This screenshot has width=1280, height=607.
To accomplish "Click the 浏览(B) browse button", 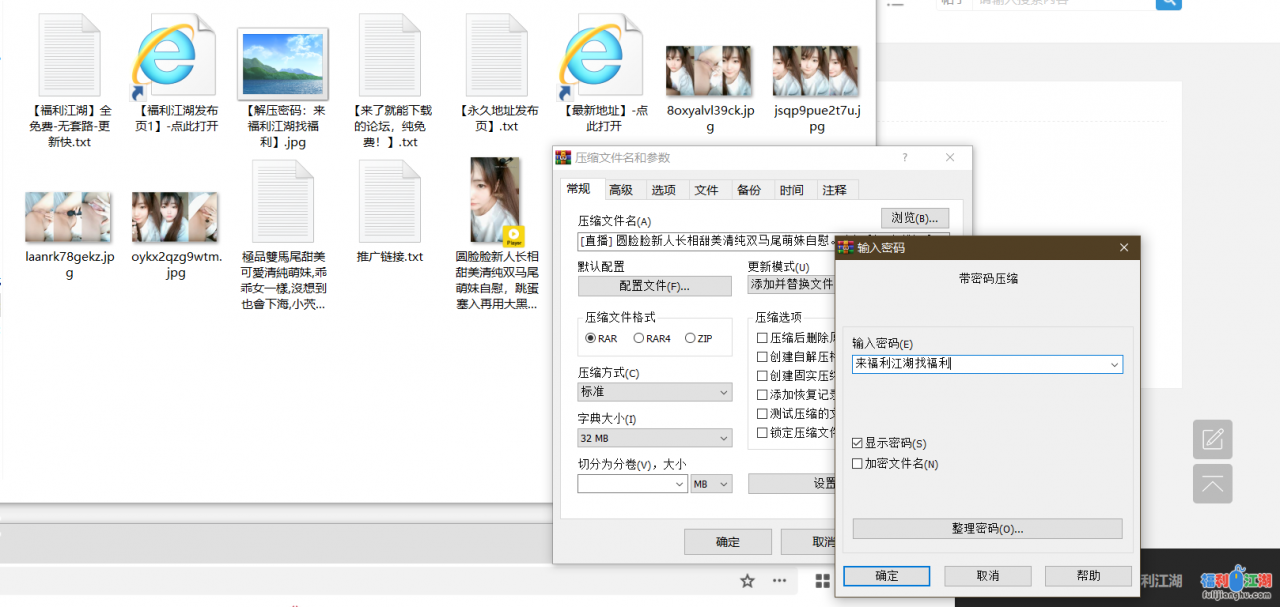I will coord(916,217).
